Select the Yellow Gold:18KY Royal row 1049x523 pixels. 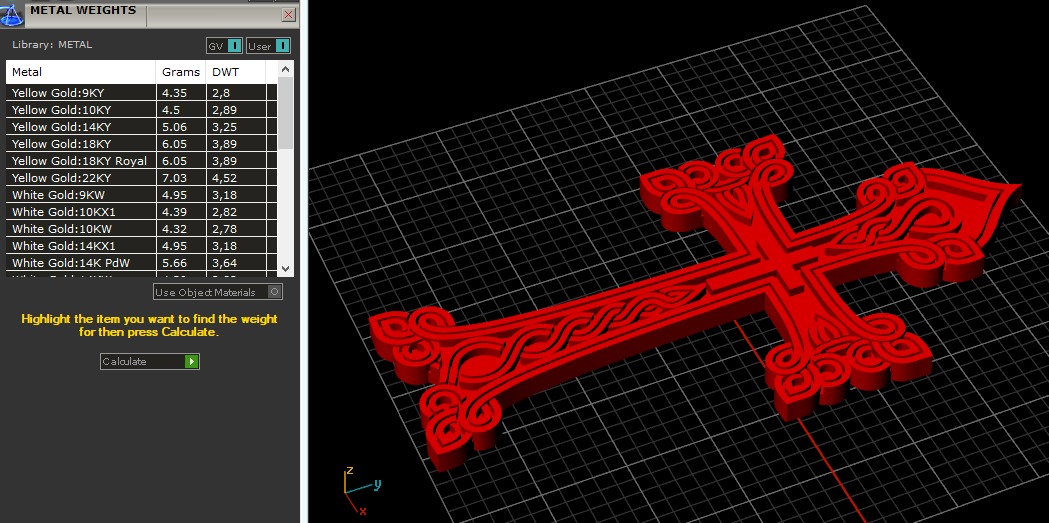click(141, 161)
